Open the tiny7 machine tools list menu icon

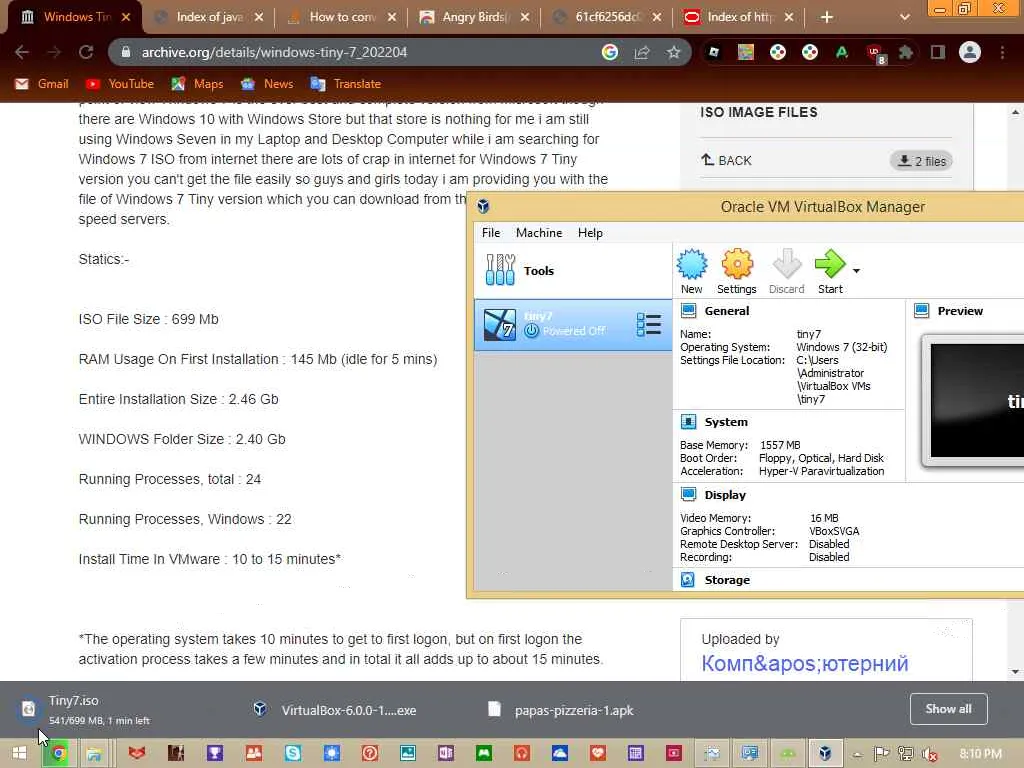[648, 325]
